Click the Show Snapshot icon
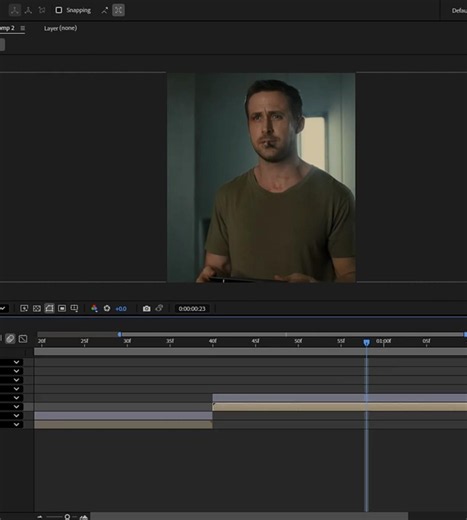 coord(159,308)
